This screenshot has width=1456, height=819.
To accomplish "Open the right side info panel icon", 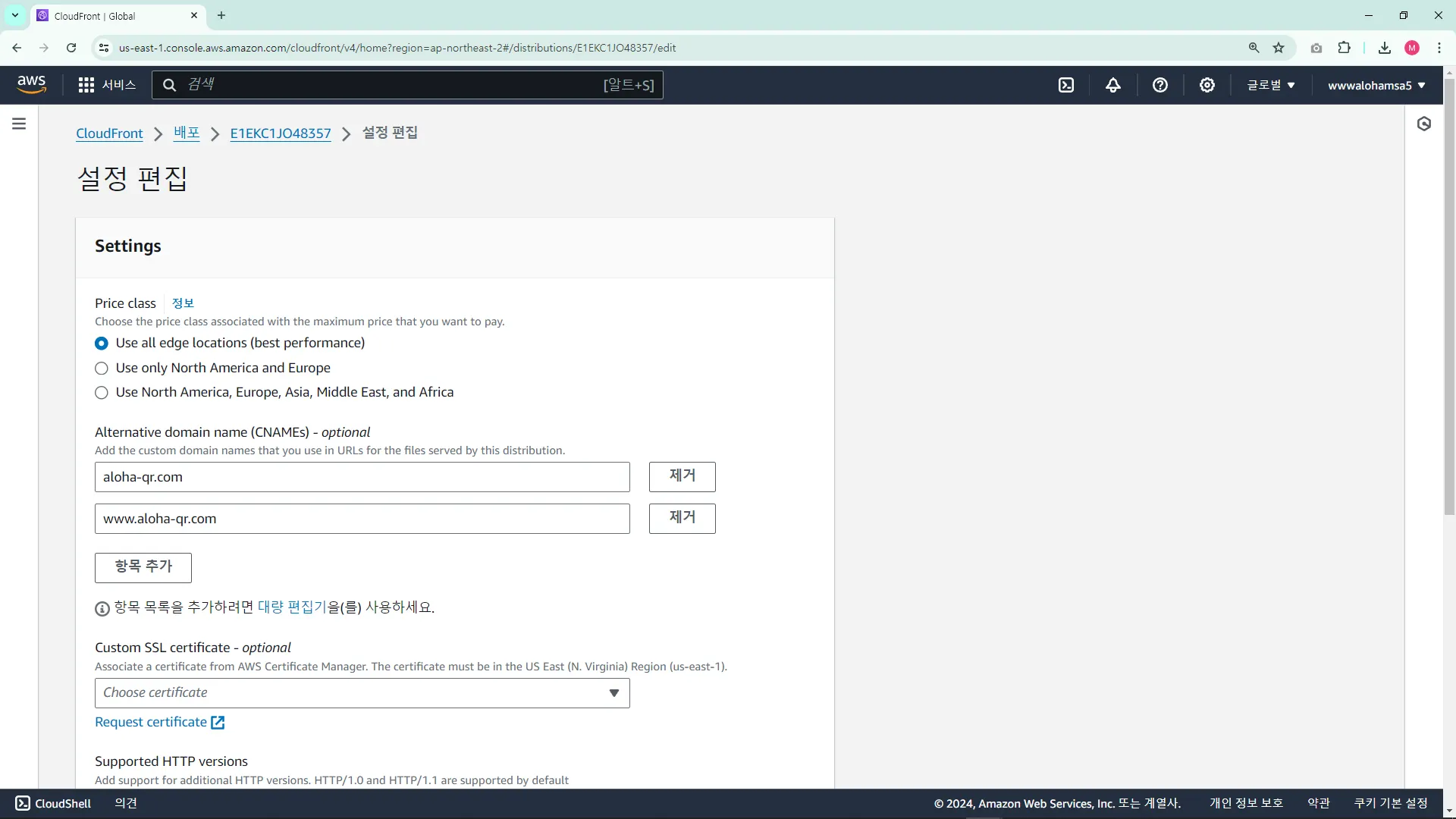I will click(x=1423, y=124).
